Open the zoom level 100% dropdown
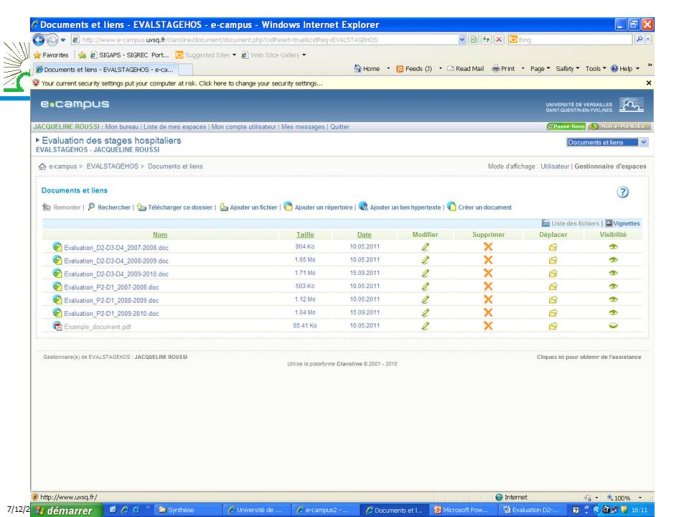The image size is (689, 517). point(640,498)
